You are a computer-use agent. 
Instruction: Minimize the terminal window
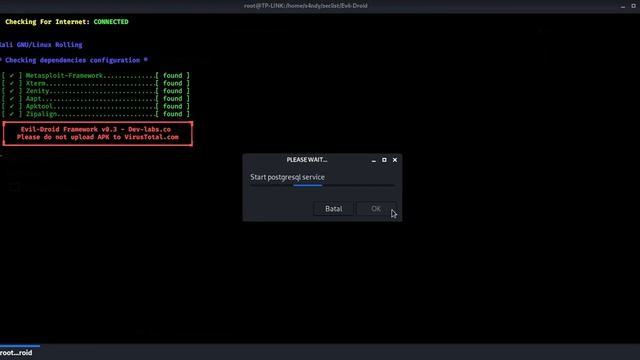[x=623, y=6]
